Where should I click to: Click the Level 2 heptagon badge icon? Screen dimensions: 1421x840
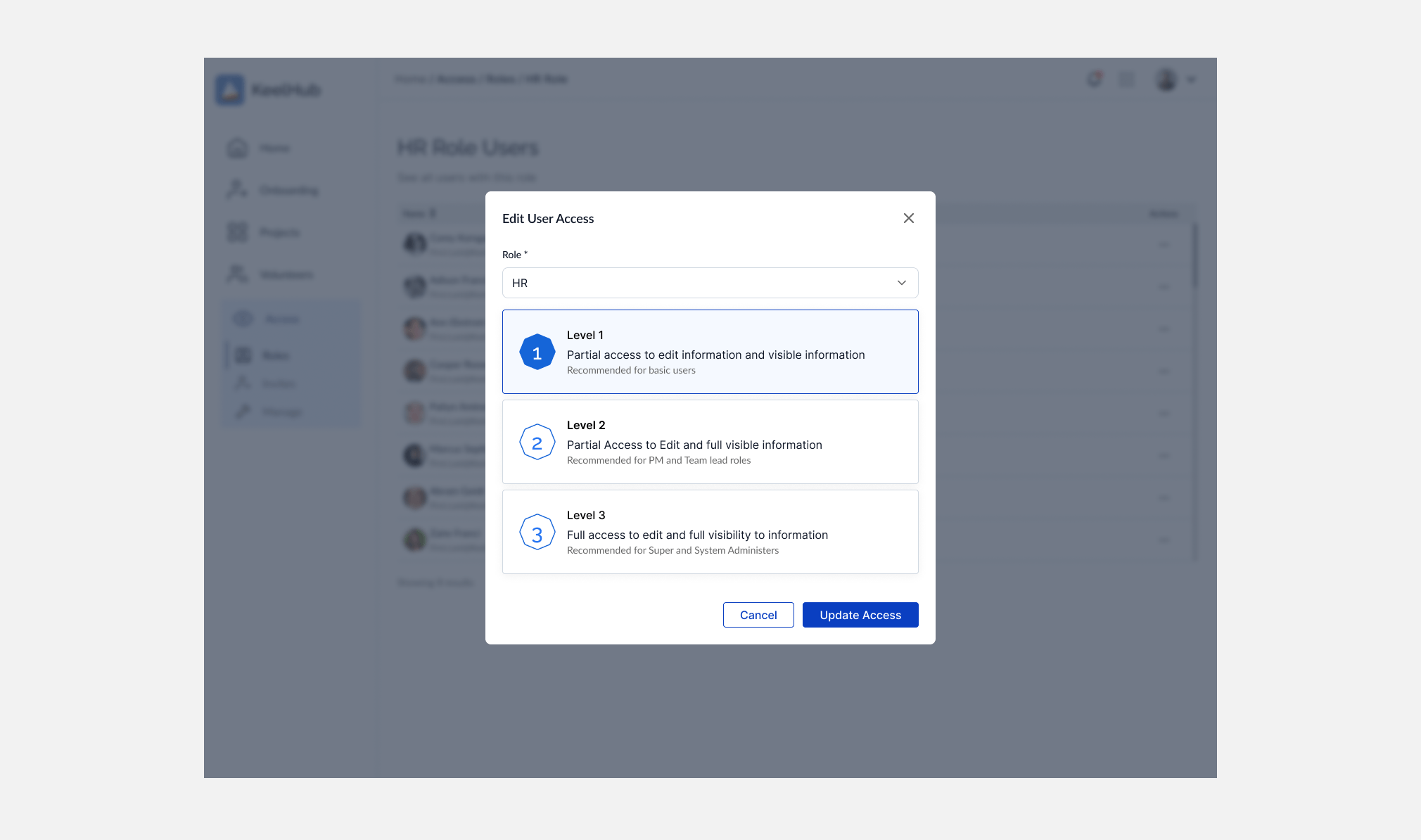click(537, 443)
